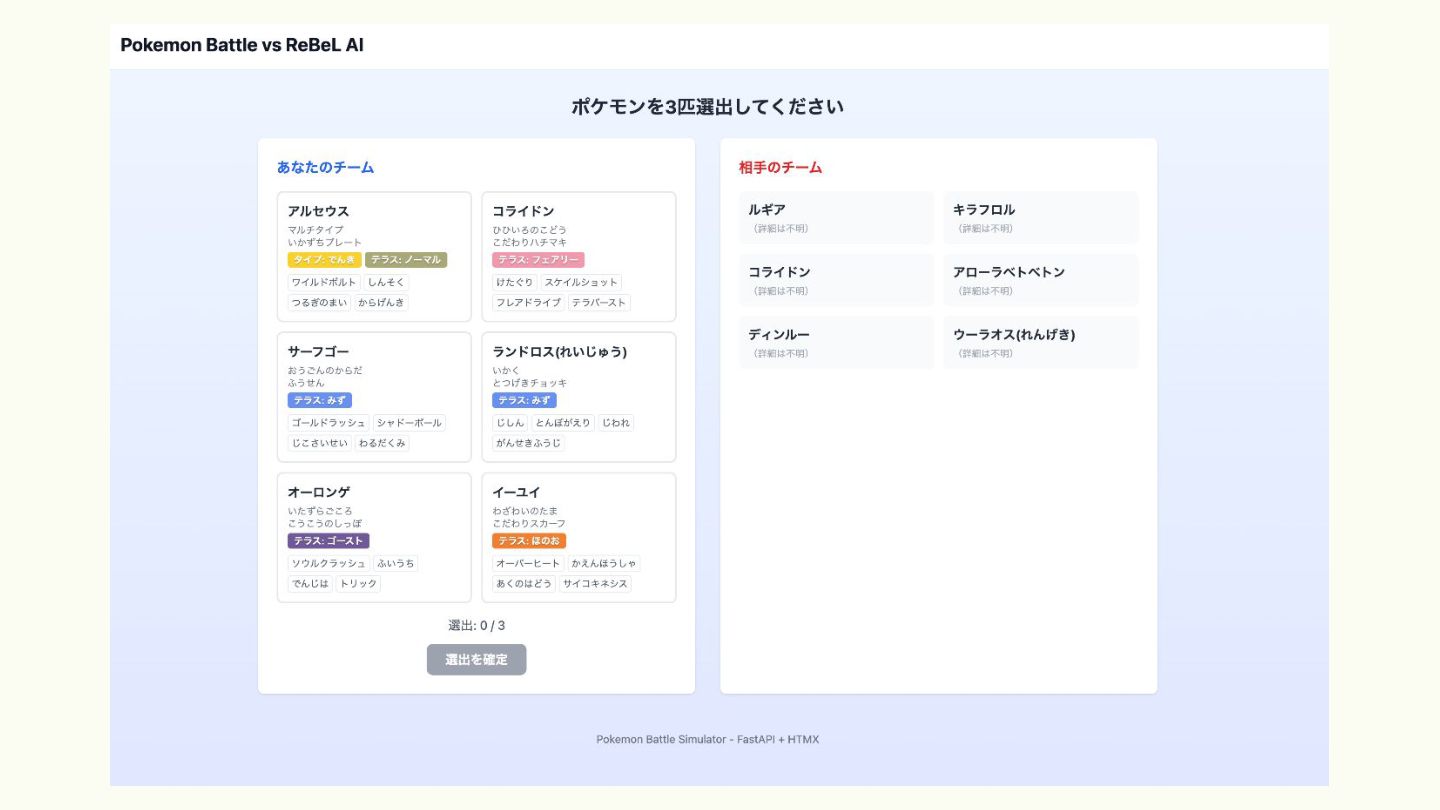
Task: Click the スケイルショット move tag
Action: tap(581, 282)
